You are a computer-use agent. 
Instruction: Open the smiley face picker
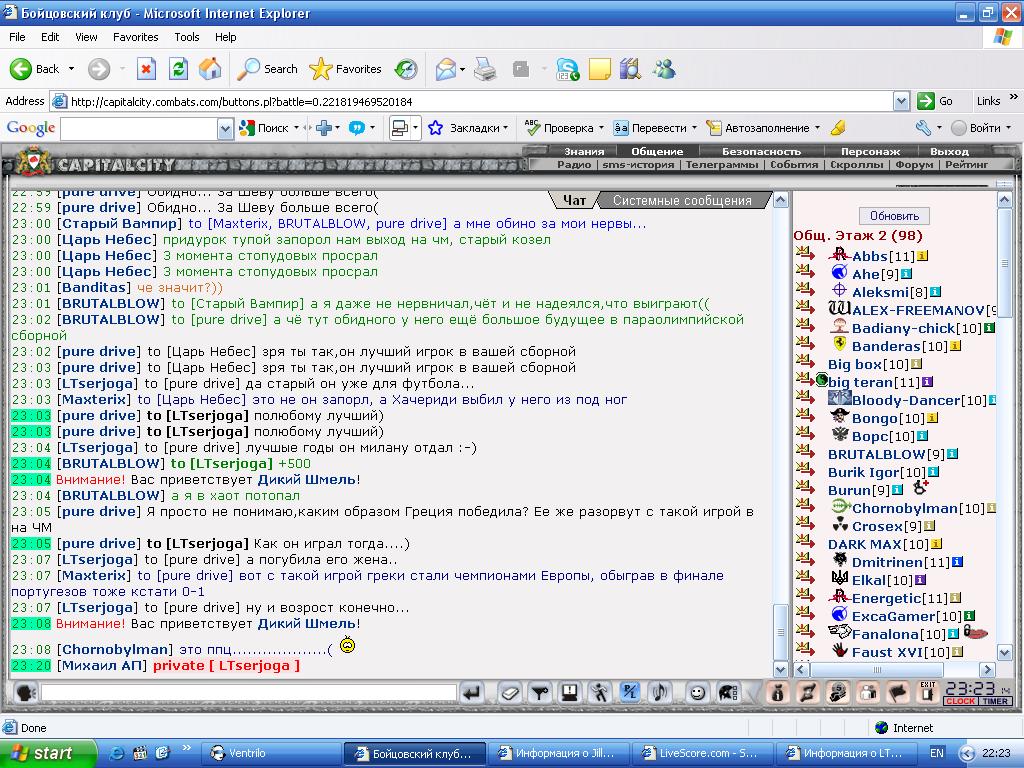[697, 692]
